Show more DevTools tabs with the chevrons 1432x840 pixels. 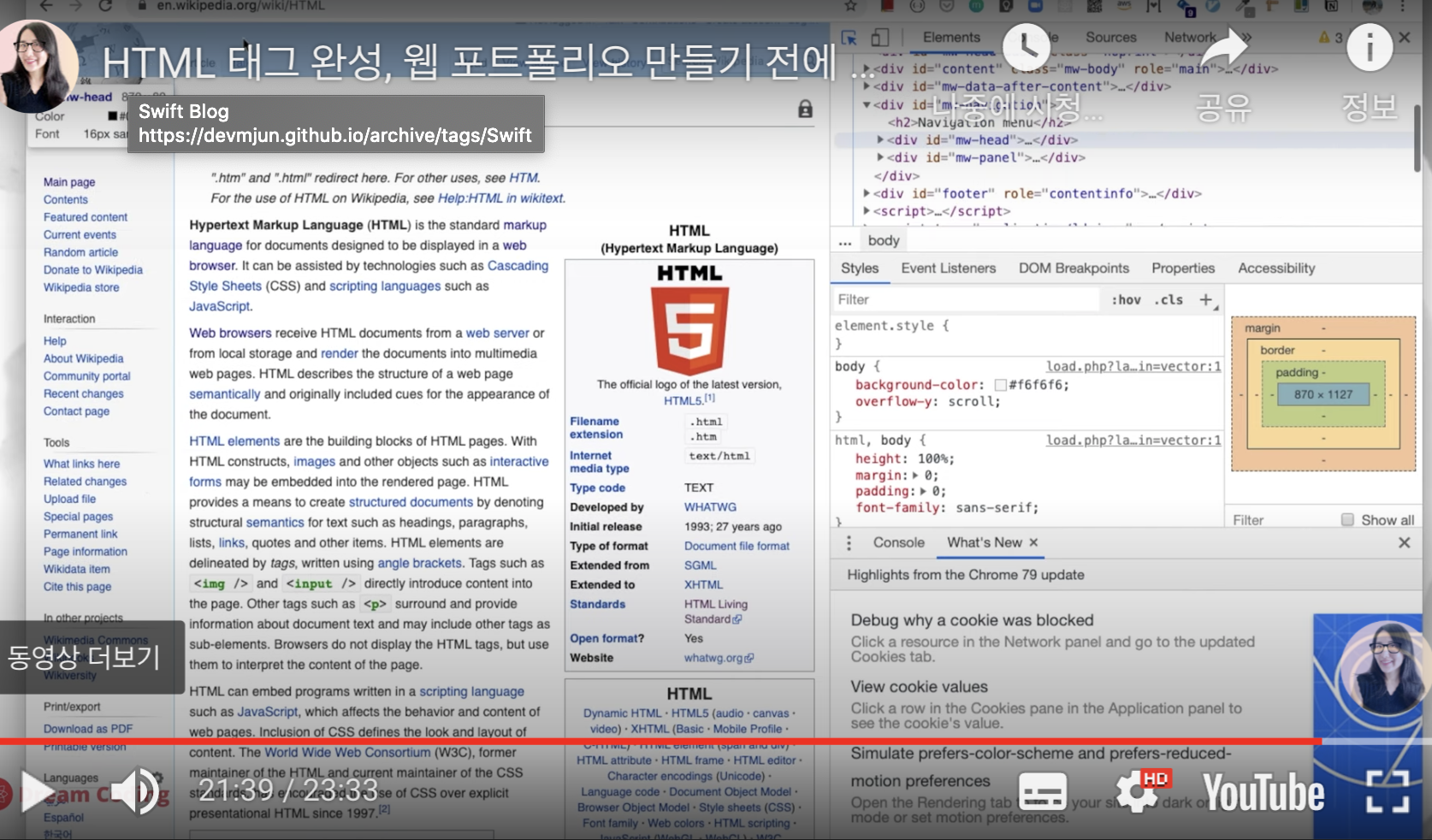1245,38
